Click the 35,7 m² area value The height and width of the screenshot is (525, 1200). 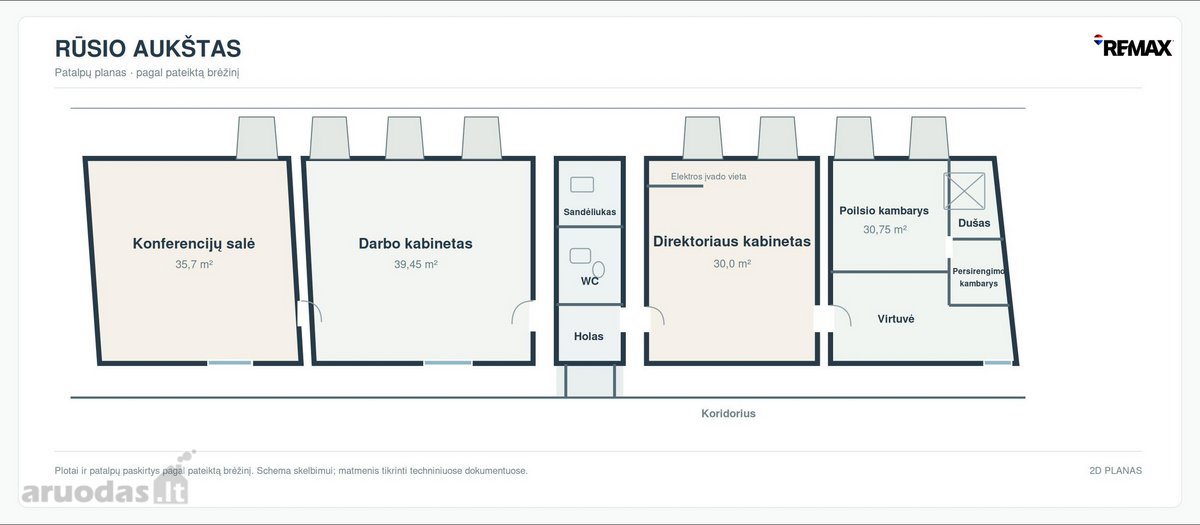pos(194,265)
